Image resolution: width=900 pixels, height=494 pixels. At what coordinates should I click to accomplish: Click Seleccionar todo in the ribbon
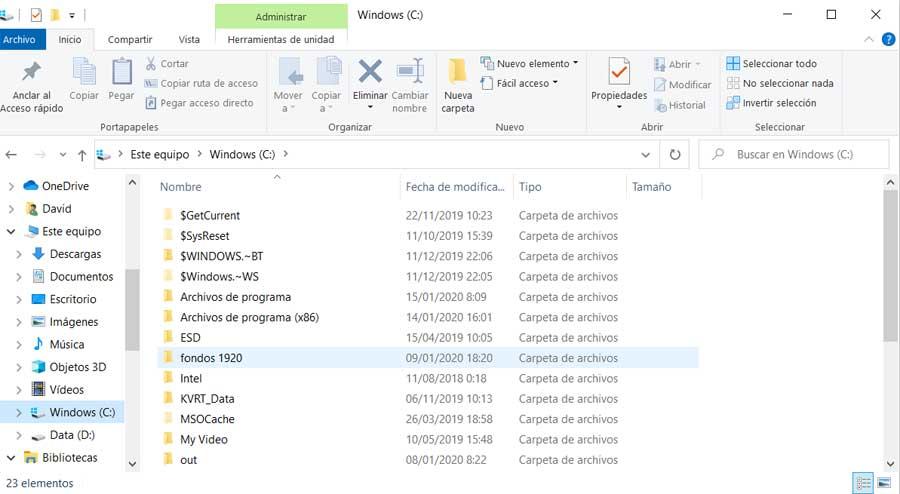click(771, 64)
